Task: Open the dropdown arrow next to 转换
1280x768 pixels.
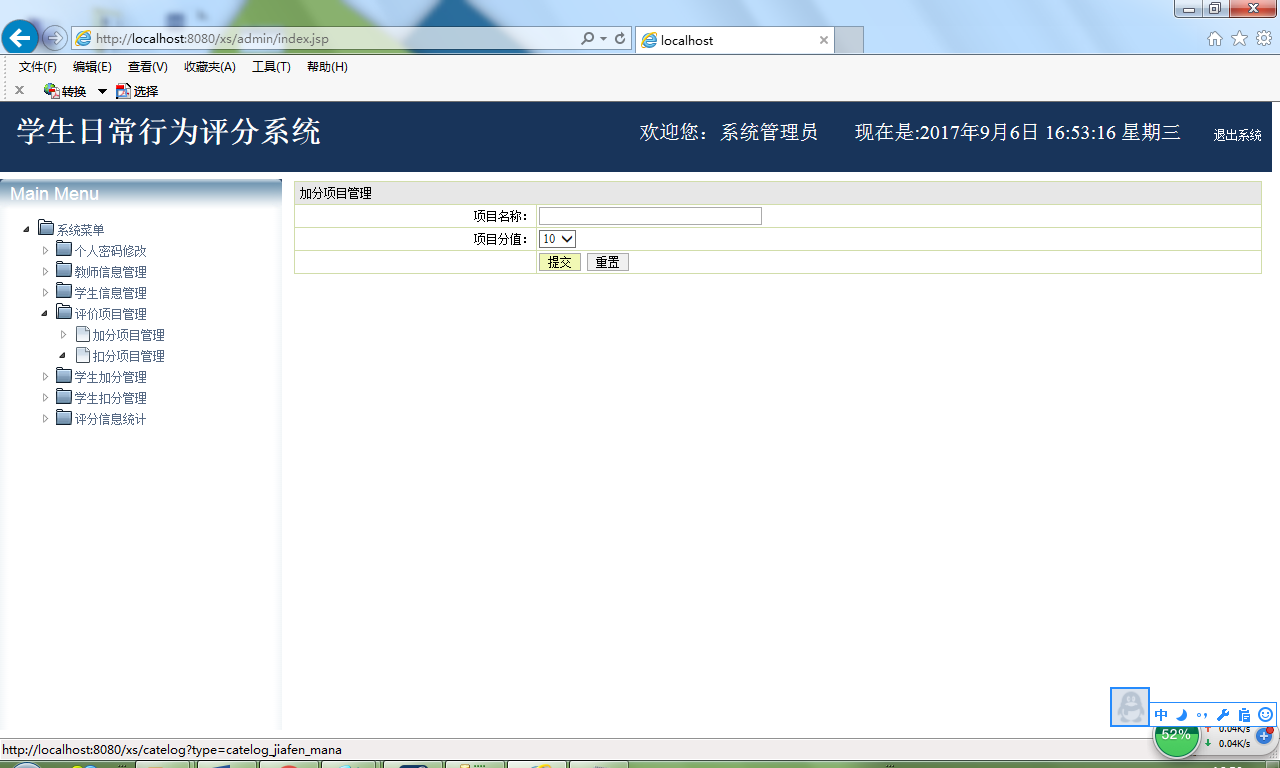Action: pos(102,91)
